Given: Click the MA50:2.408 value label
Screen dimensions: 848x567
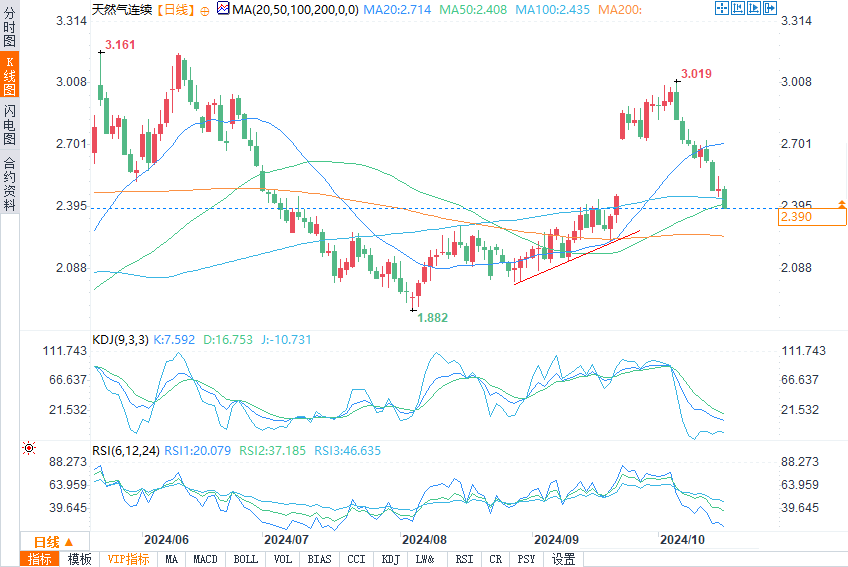Looking at the screenshot, I should (473, 10).
